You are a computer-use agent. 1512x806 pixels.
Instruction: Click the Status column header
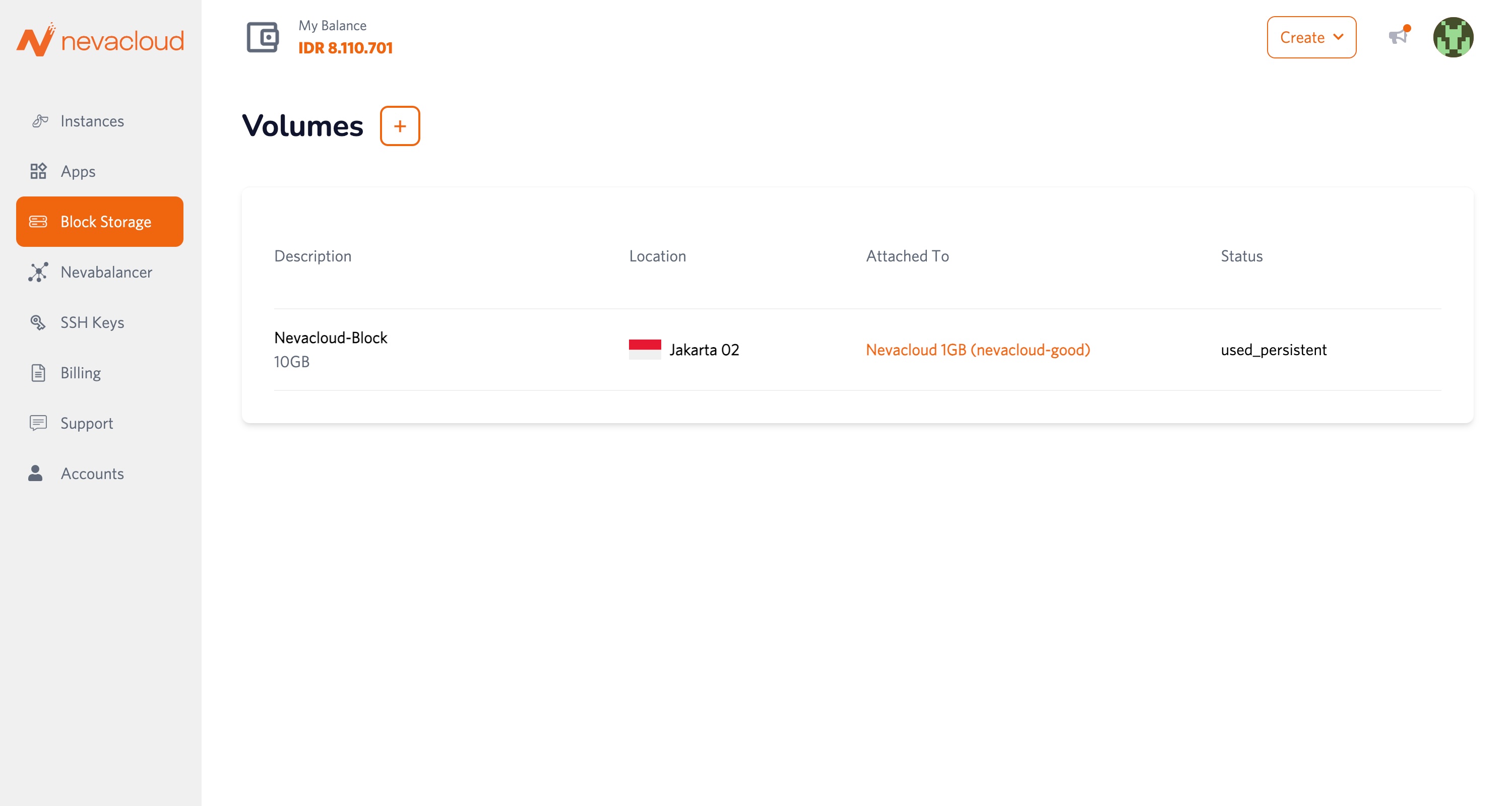point(1241,256)
